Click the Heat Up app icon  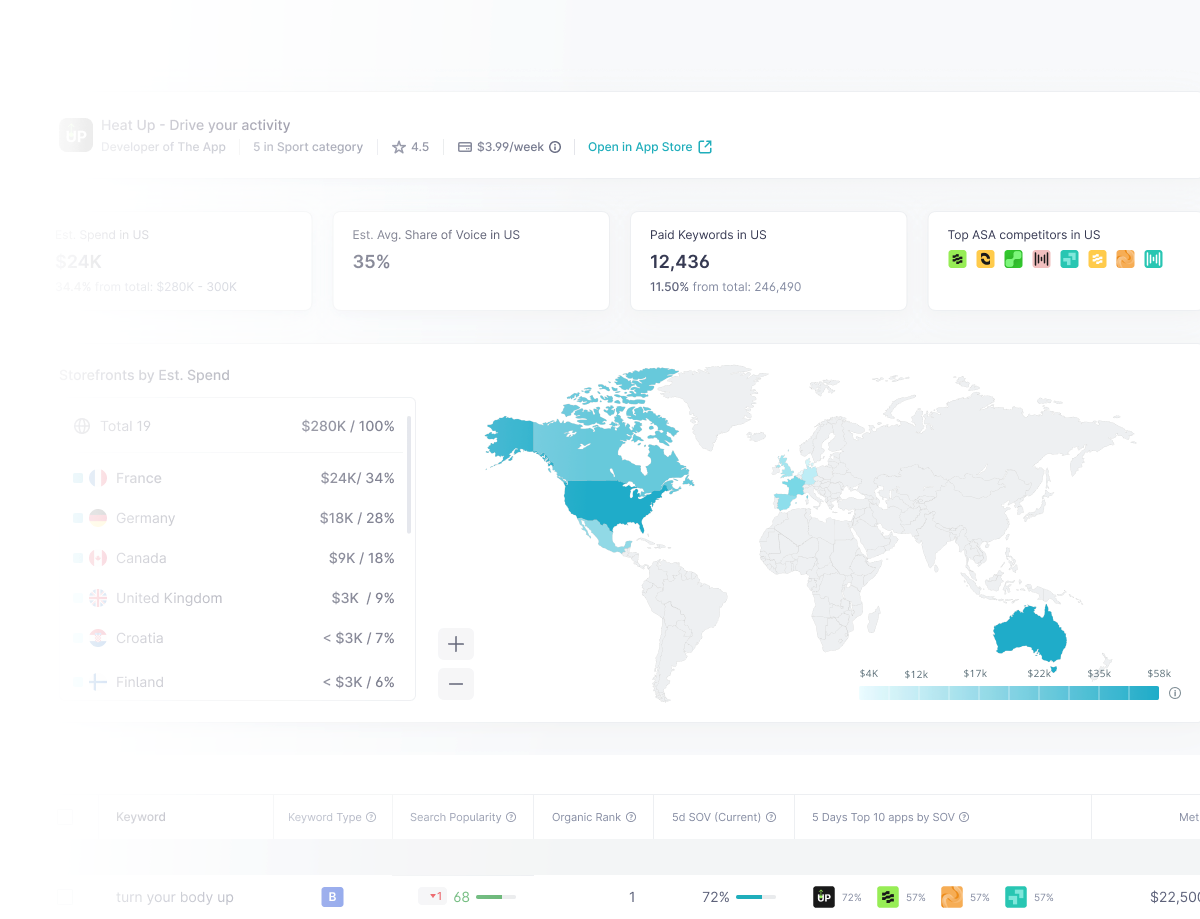pos(76,135)
